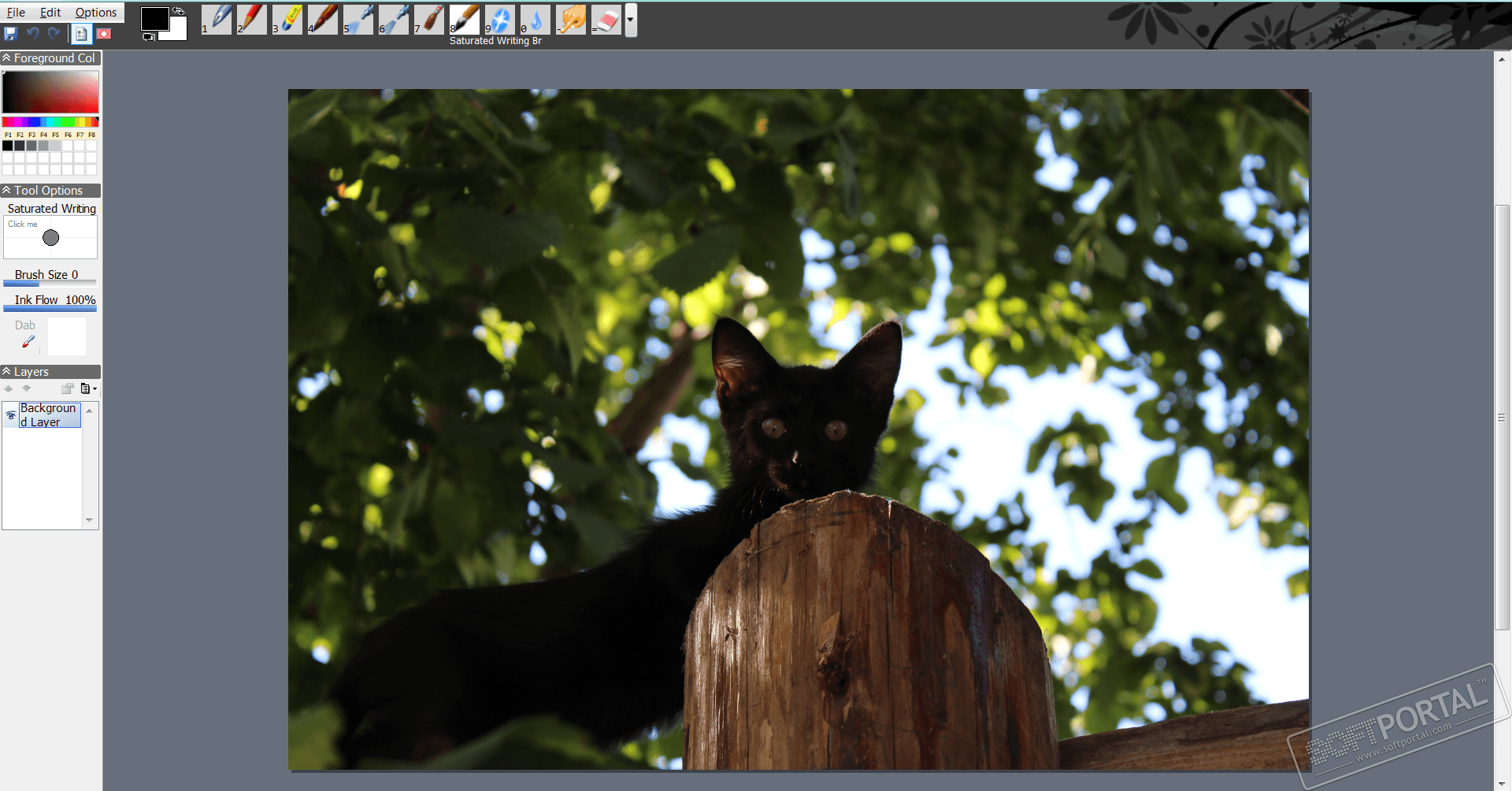This screenshot has width=1512, height=791.
Task: Pick the blue sparkle tool numbered 9
Action: pyautogui.click(x=500, y=20)
